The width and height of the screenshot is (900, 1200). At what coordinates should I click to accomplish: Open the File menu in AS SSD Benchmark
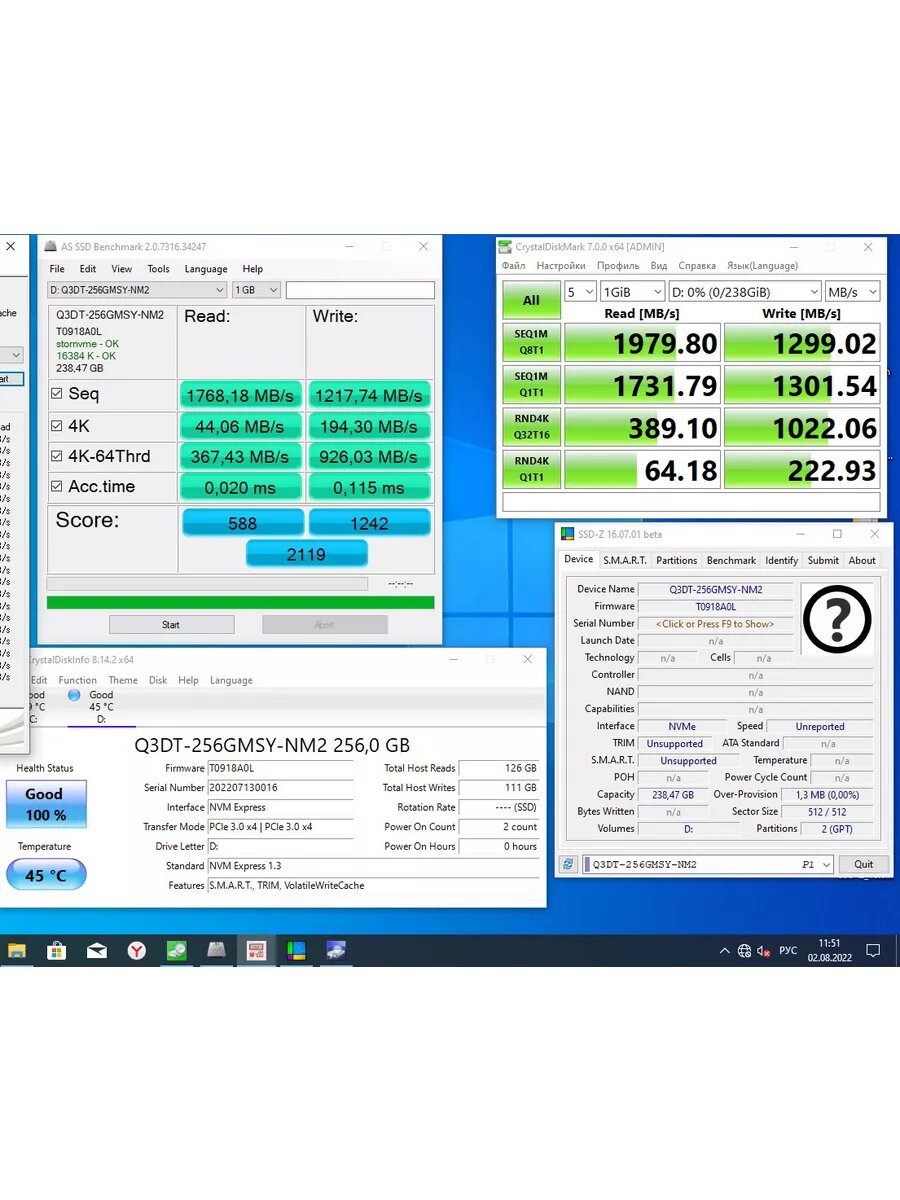(57, 269)
